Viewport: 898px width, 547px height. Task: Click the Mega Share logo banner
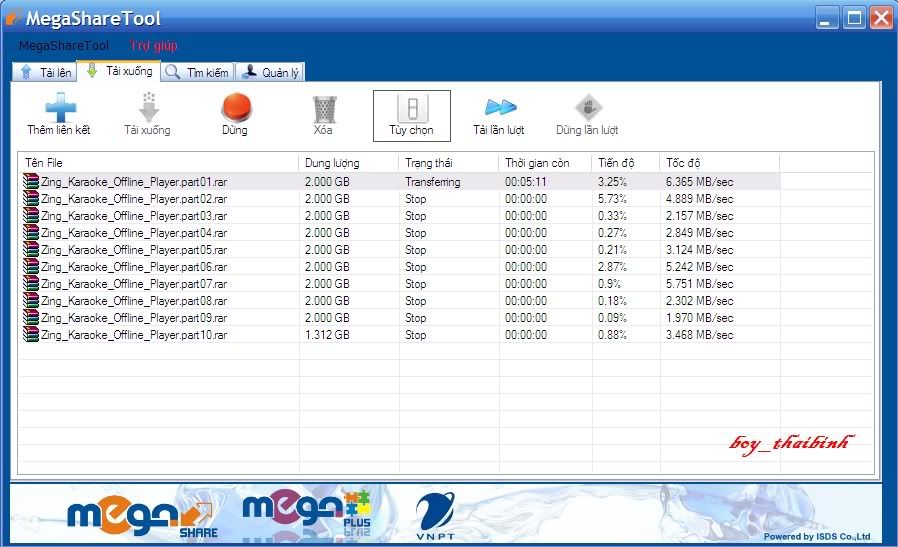[143, 518]
